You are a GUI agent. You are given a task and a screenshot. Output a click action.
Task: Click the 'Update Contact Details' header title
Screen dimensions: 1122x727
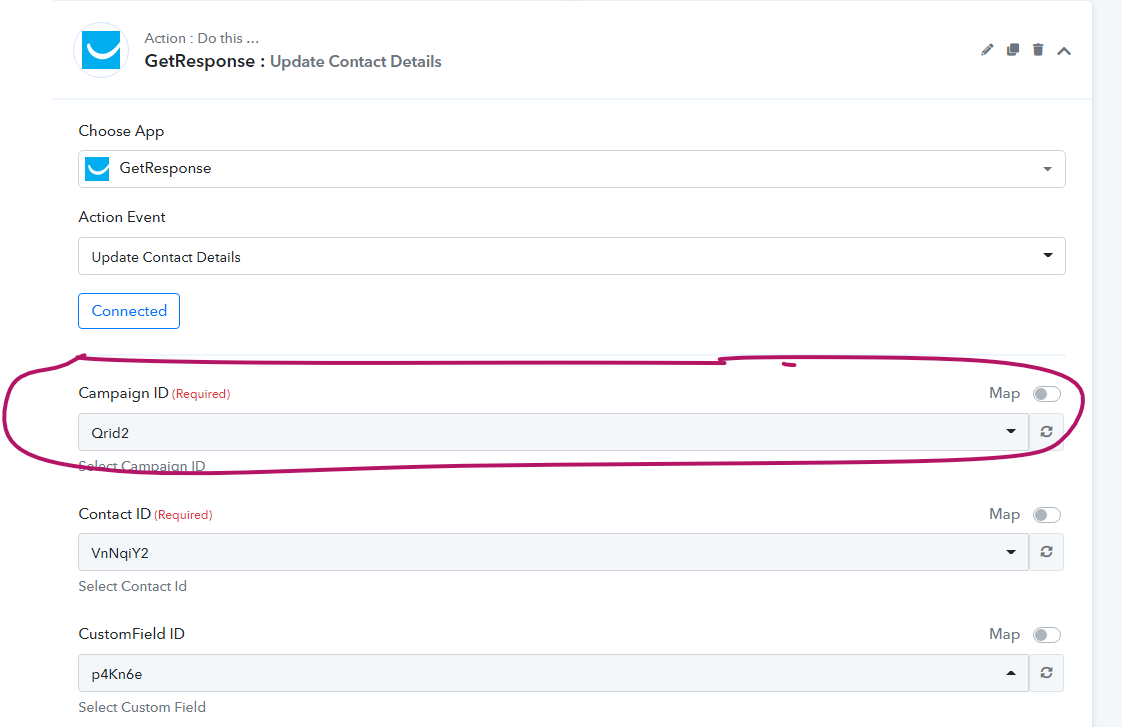(356, 62)
